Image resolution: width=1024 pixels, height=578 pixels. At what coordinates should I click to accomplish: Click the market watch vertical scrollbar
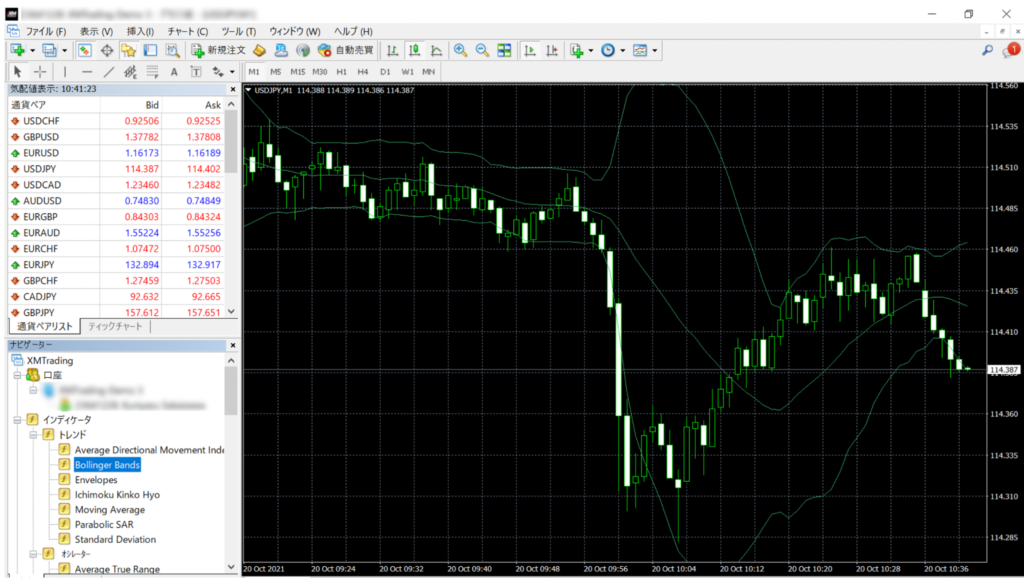pos(231,208)
